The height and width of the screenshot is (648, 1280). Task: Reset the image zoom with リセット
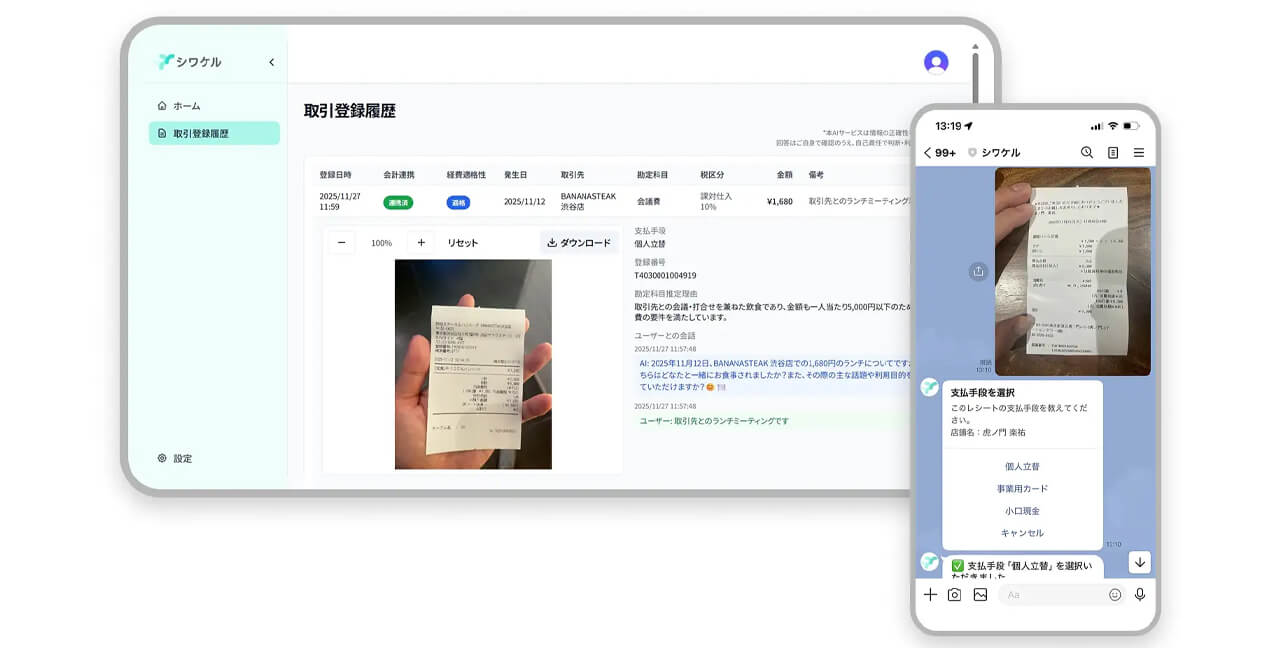(462, 241)
